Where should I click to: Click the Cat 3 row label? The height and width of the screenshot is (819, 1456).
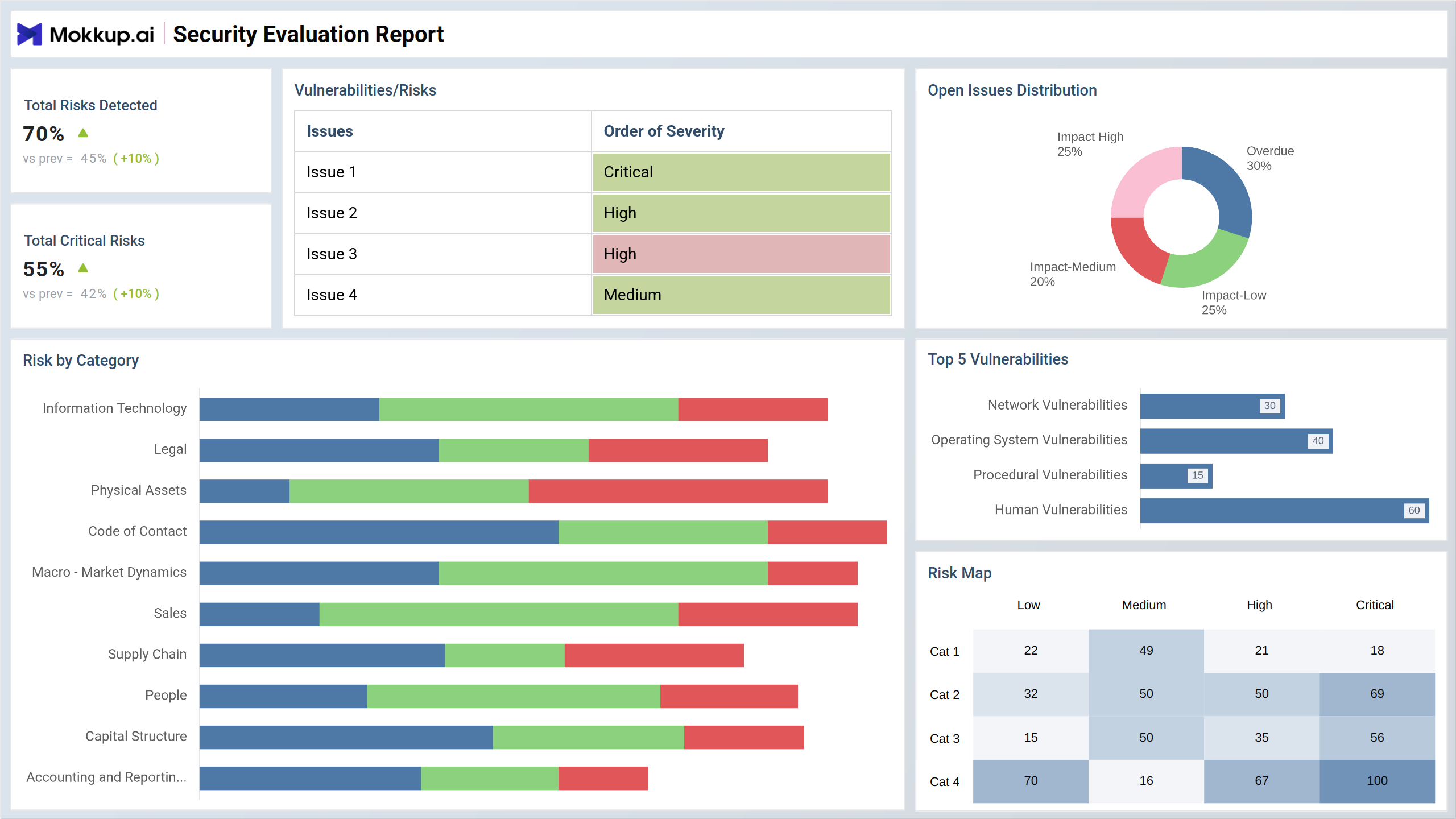coord(944,739)
